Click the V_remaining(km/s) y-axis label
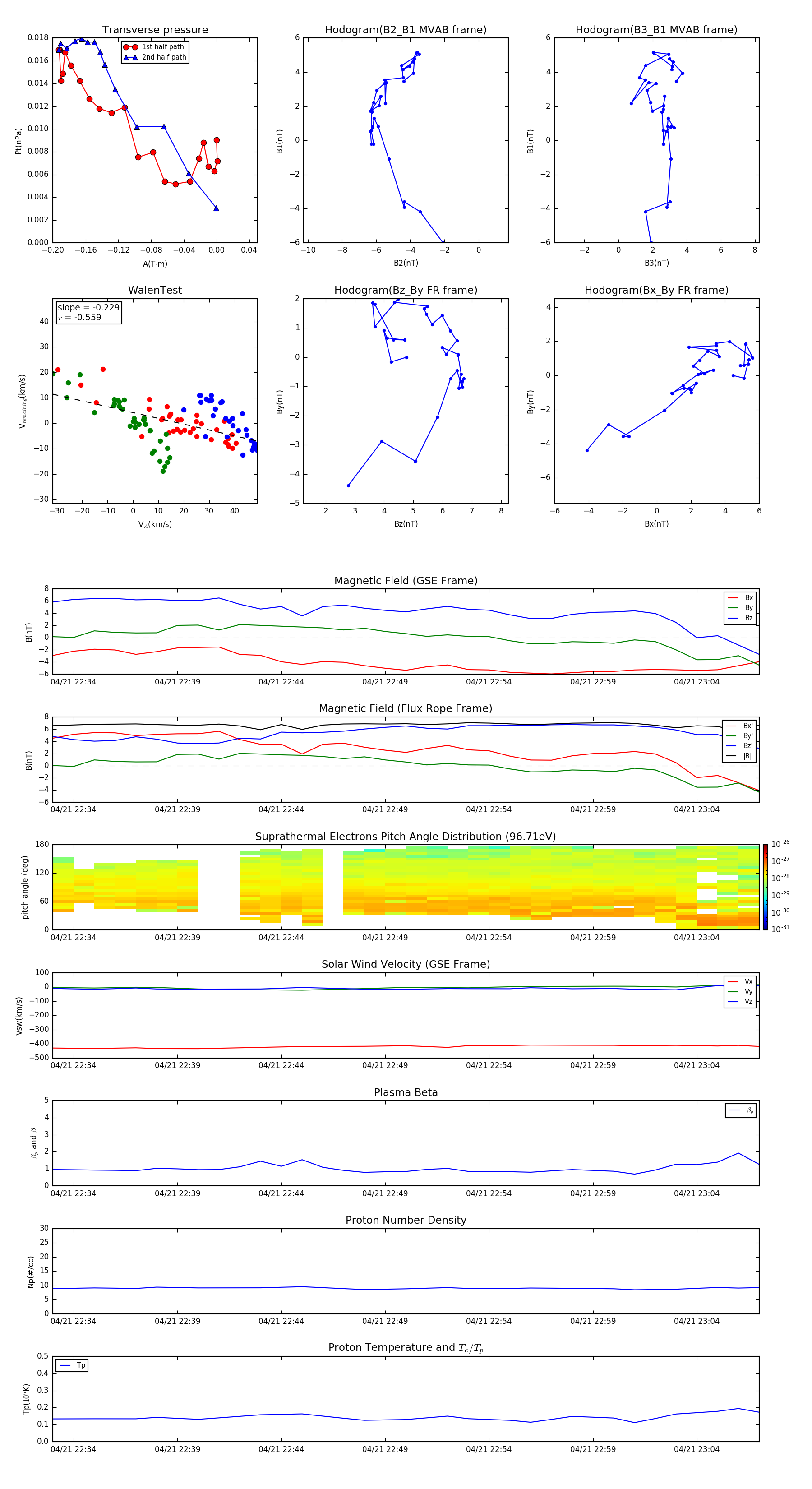Screen dimensions: 812x1489 pos(22,401)
